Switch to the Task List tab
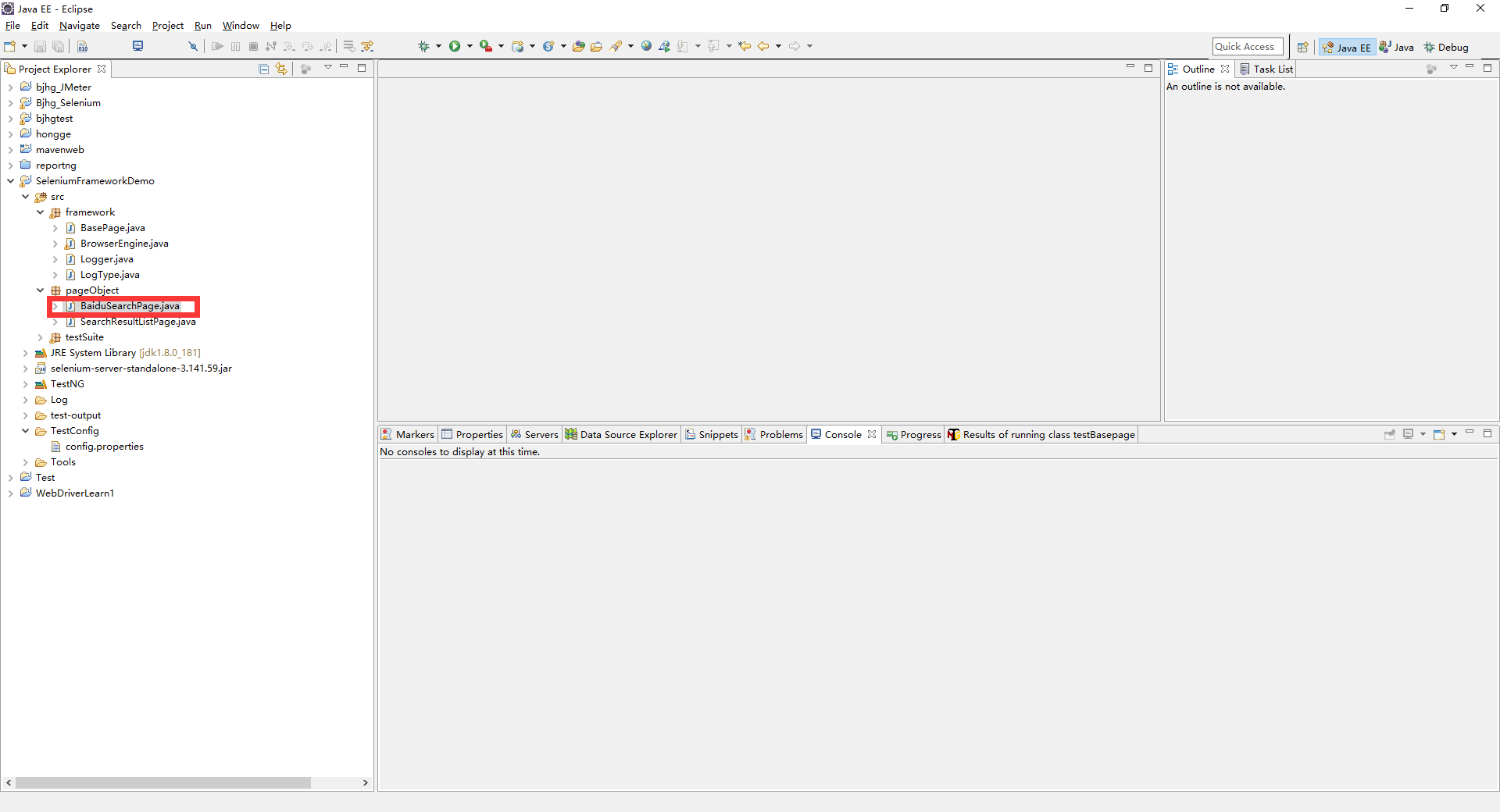 point(1266,69)
